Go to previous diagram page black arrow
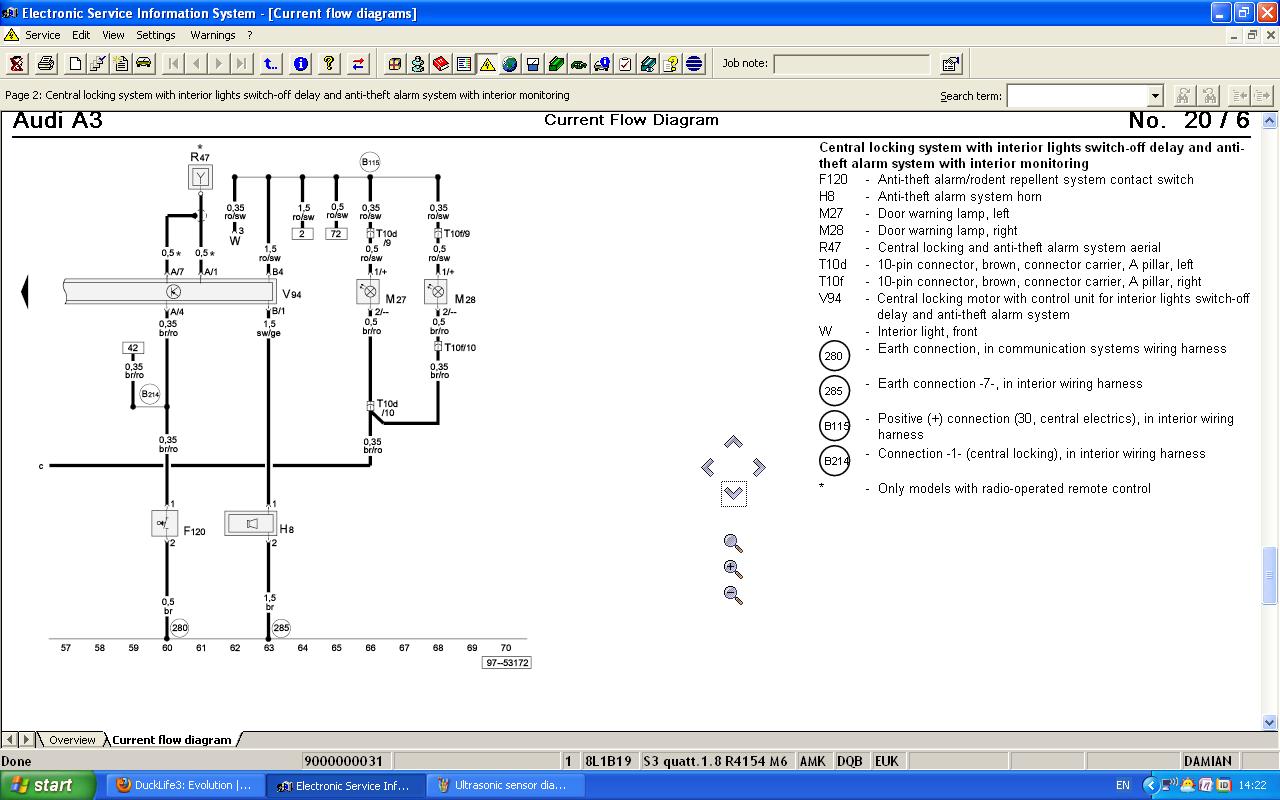 (x=24, y=292)
